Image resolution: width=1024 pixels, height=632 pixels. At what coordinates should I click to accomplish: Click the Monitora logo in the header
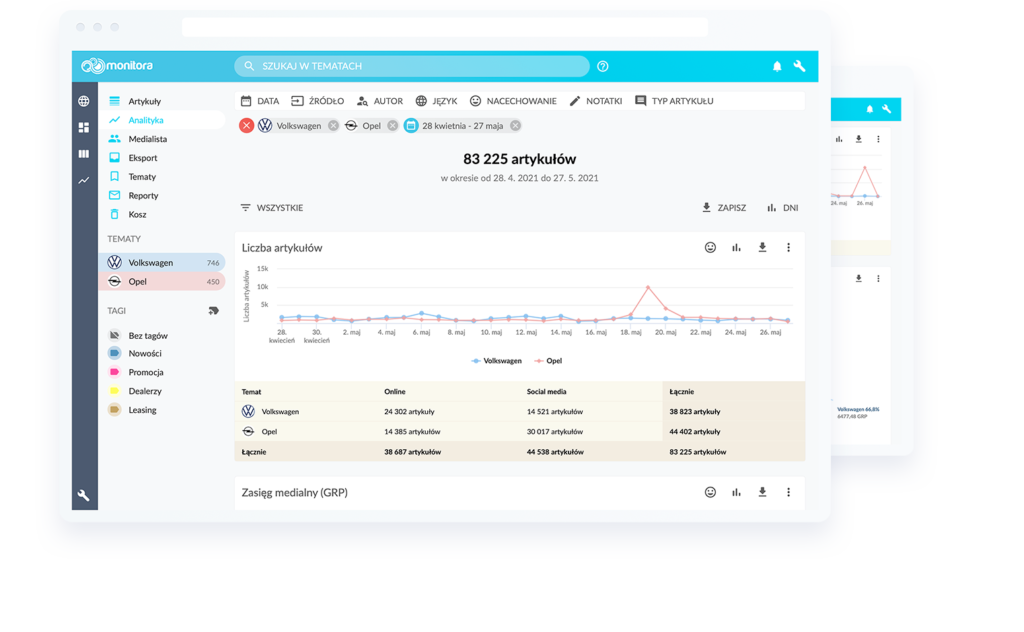click(x=117, y=65)
